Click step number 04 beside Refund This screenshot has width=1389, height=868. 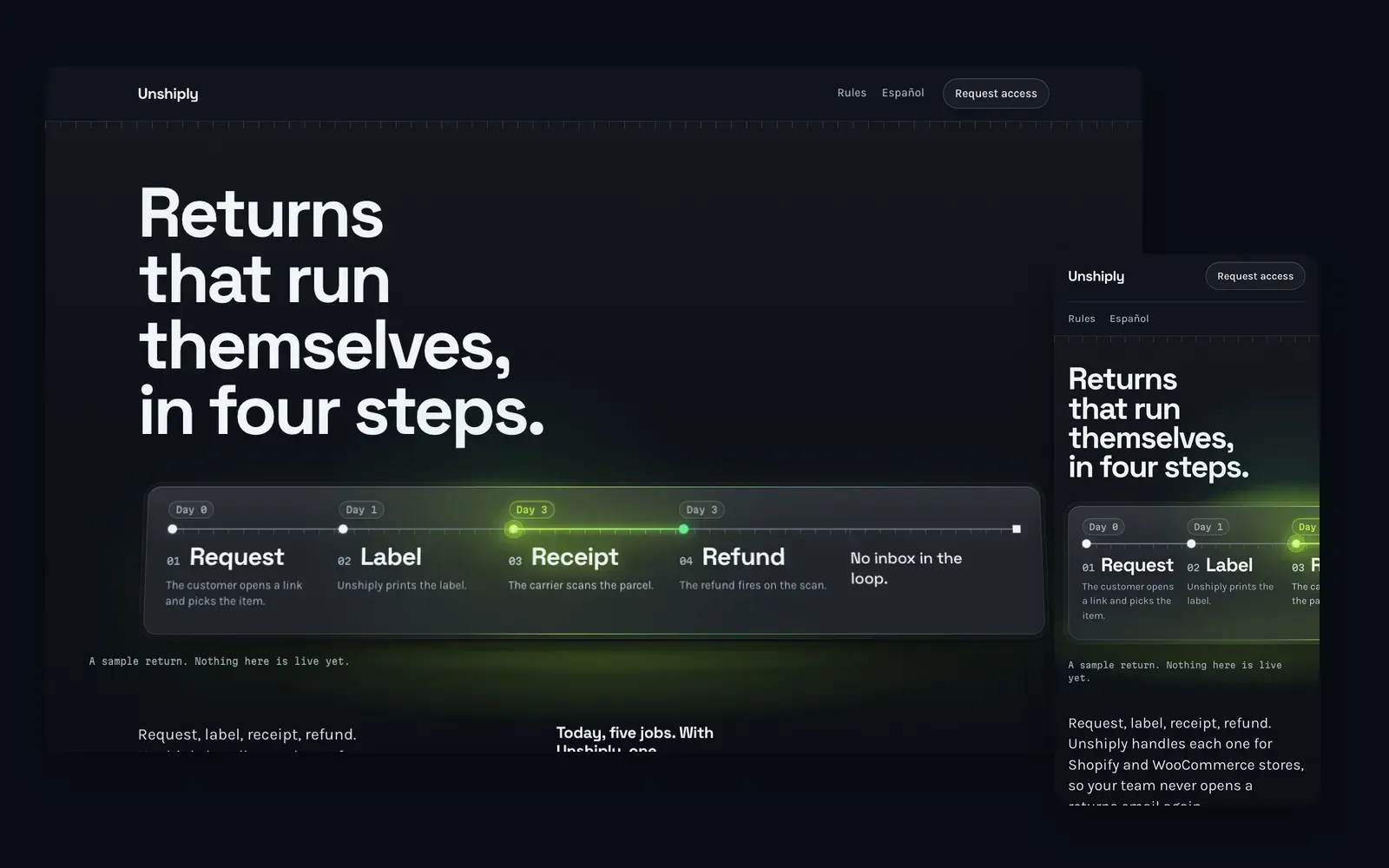[x=686, y=561]
